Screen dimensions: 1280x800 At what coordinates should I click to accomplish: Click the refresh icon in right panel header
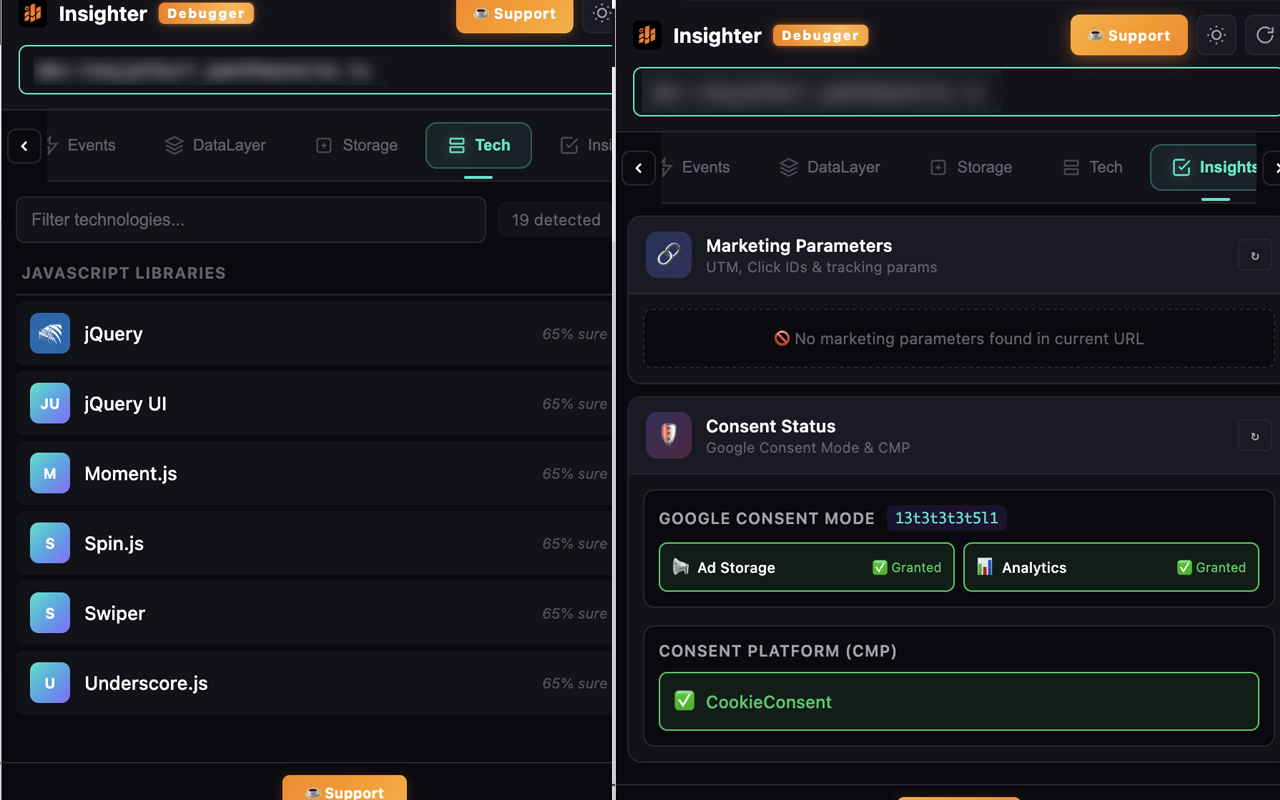[x=1264, y=35]
